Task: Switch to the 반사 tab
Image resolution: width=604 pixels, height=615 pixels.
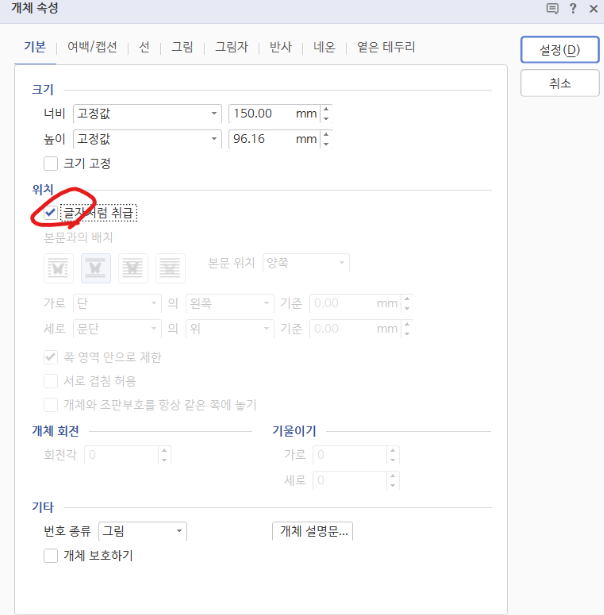Action: pyautogui.click(x=280, y=47)
